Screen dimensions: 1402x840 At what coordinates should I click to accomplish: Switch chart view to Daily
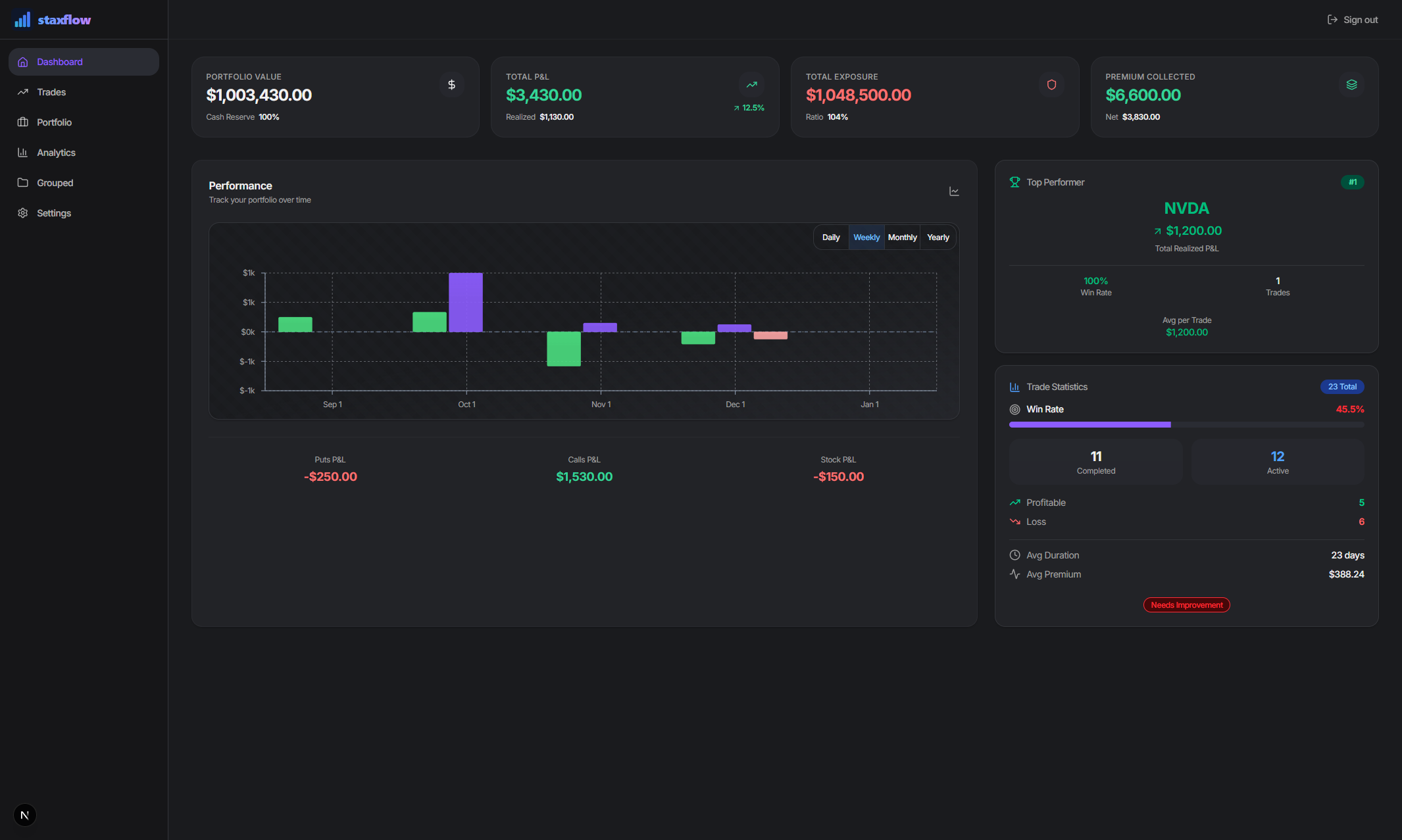pyautogui.click(x=830, y=237)
